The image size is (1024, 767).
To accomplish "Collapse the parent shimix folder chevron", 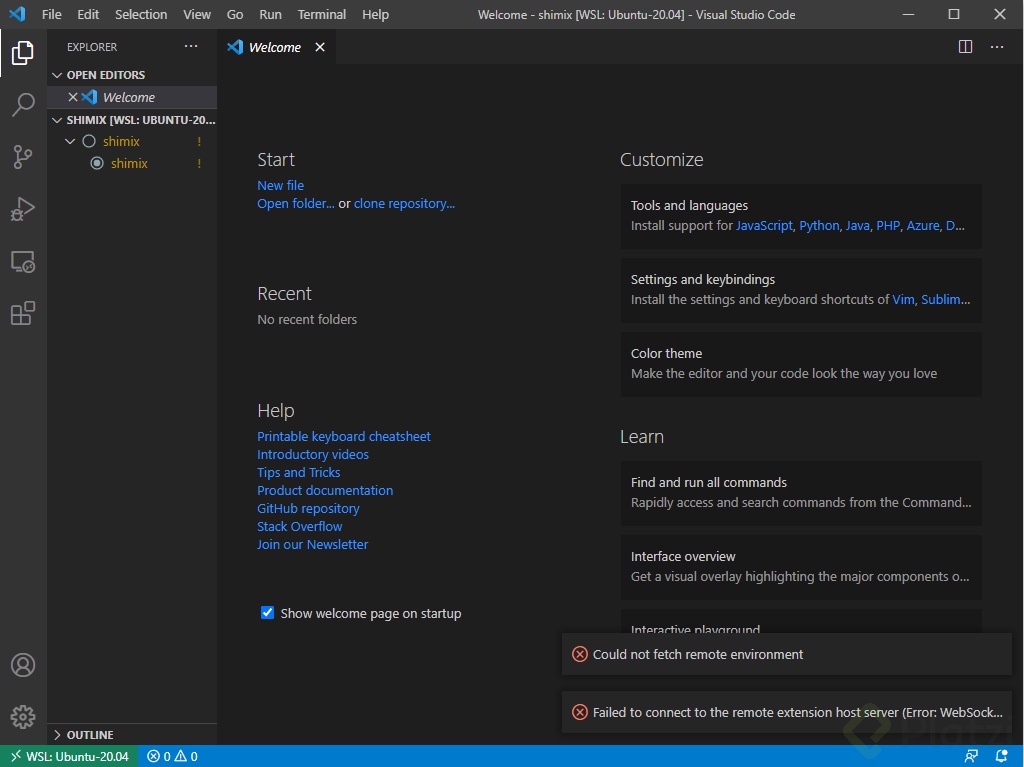I will [x=71, y=141].
